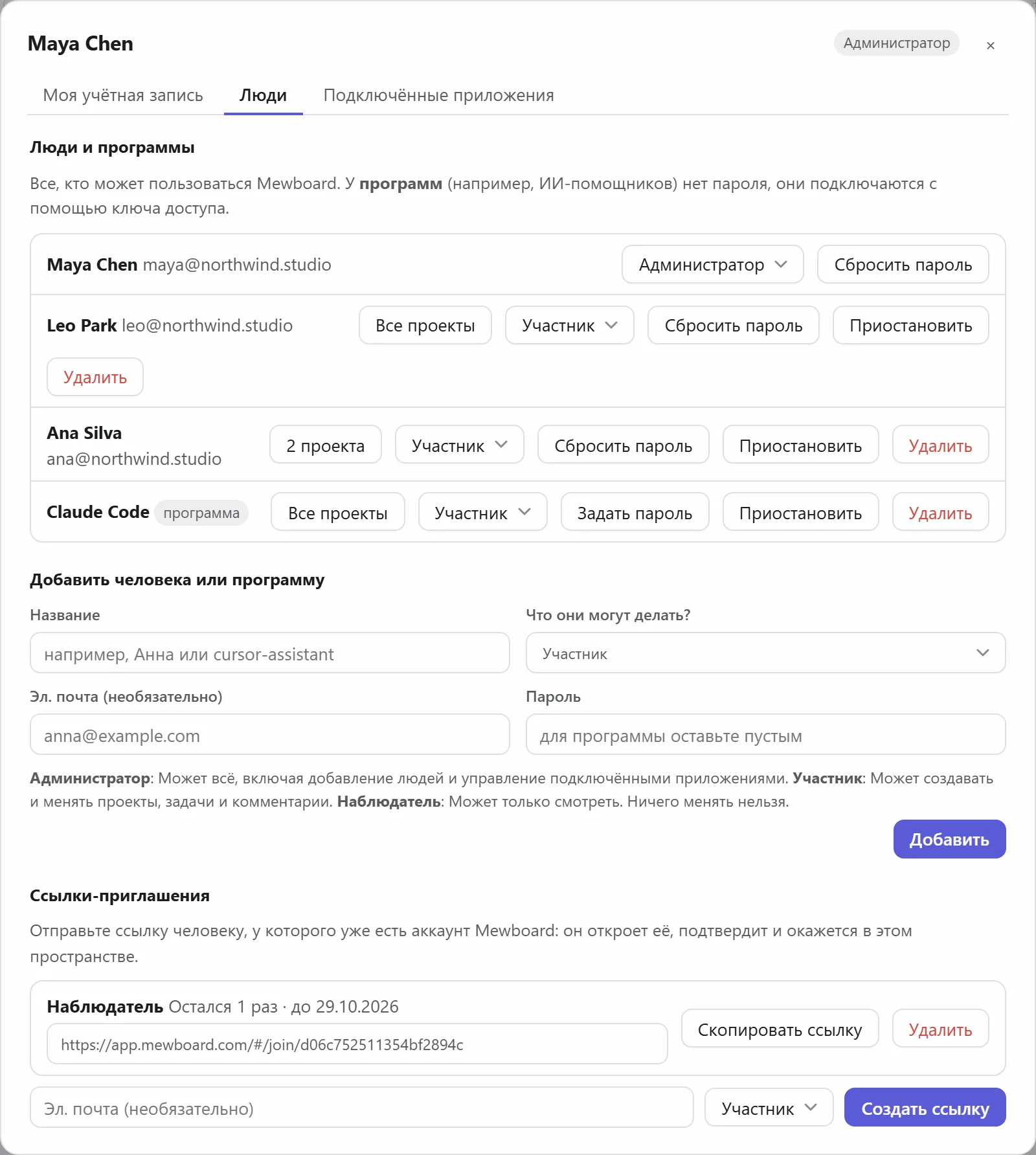Click the Добавить button

[949, 839]
